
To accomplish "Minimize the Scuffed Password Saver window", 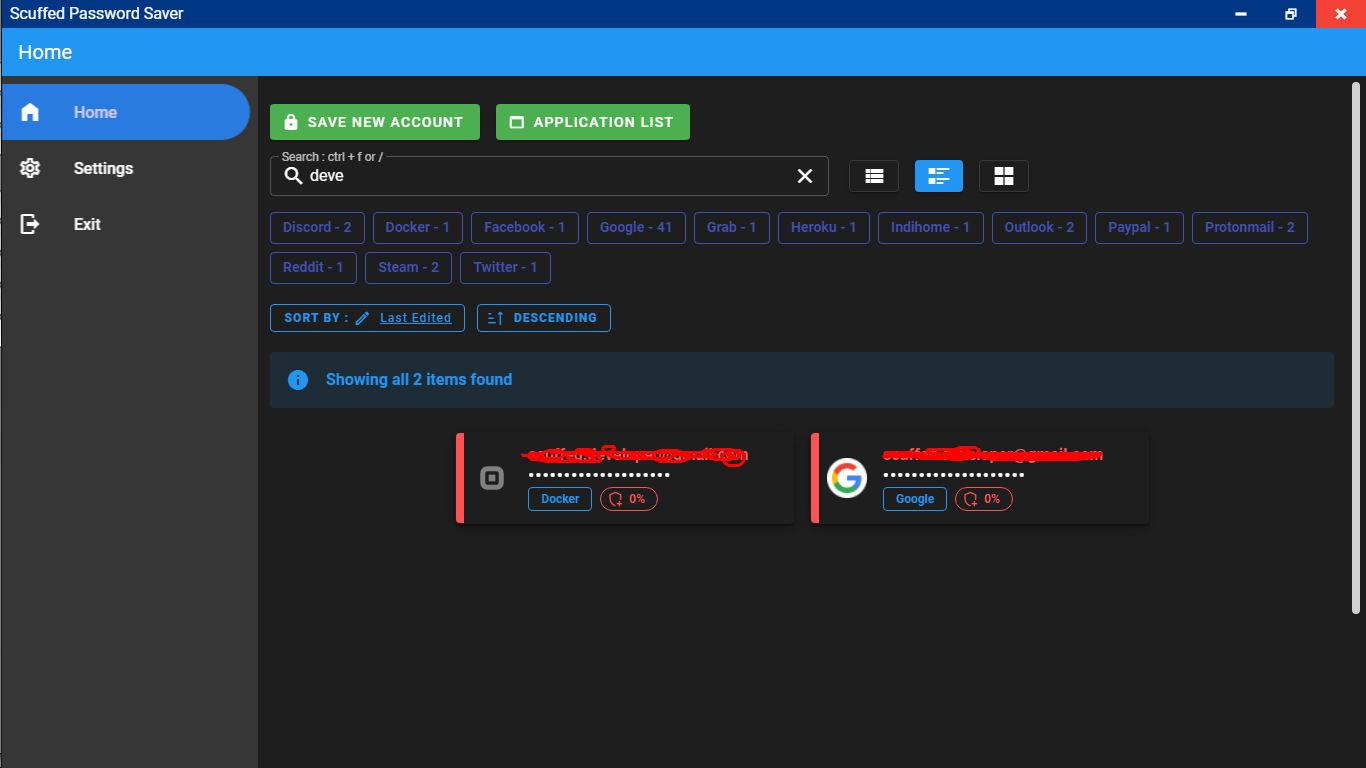I will point(1241,14).
